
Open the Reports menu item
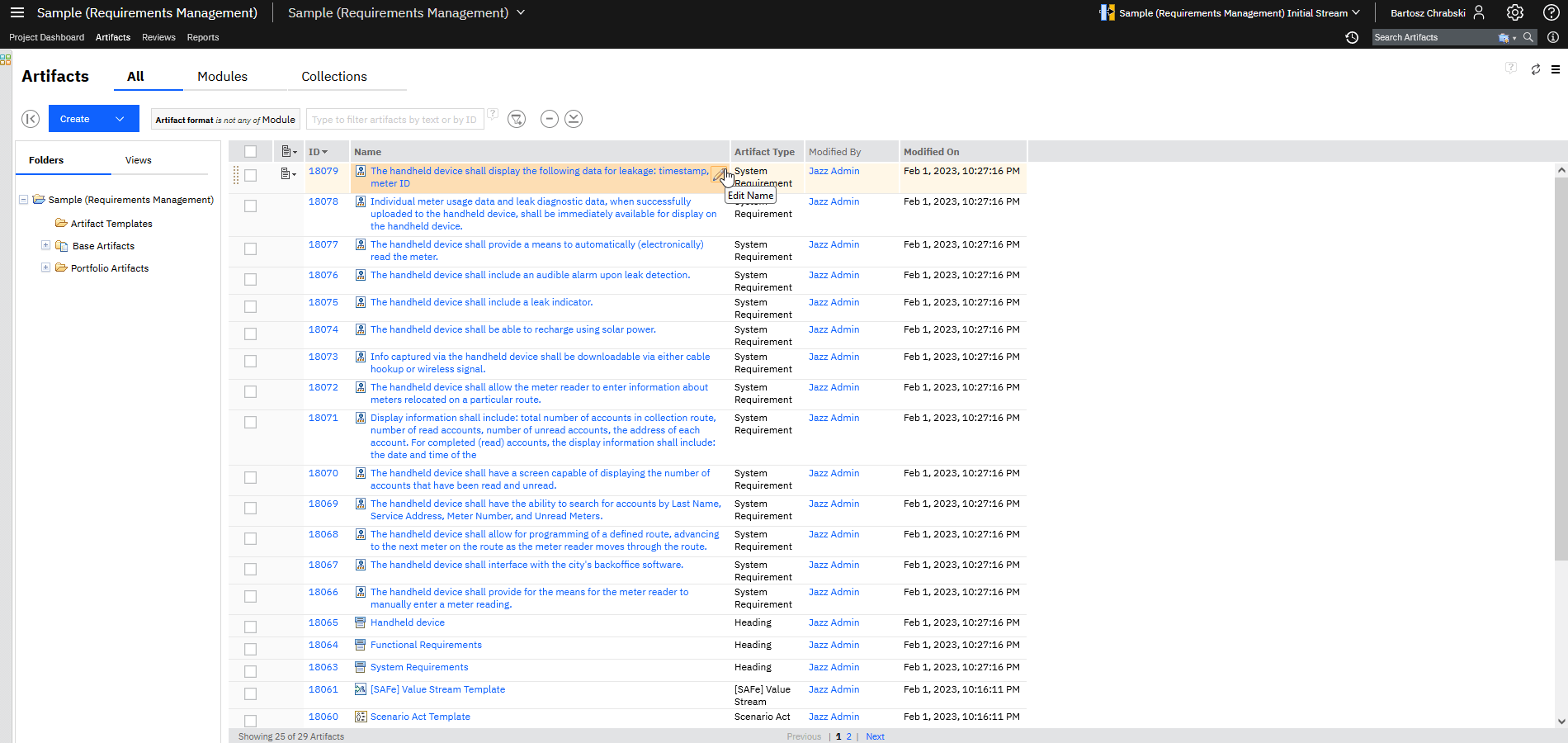click(x=203, y=37)
